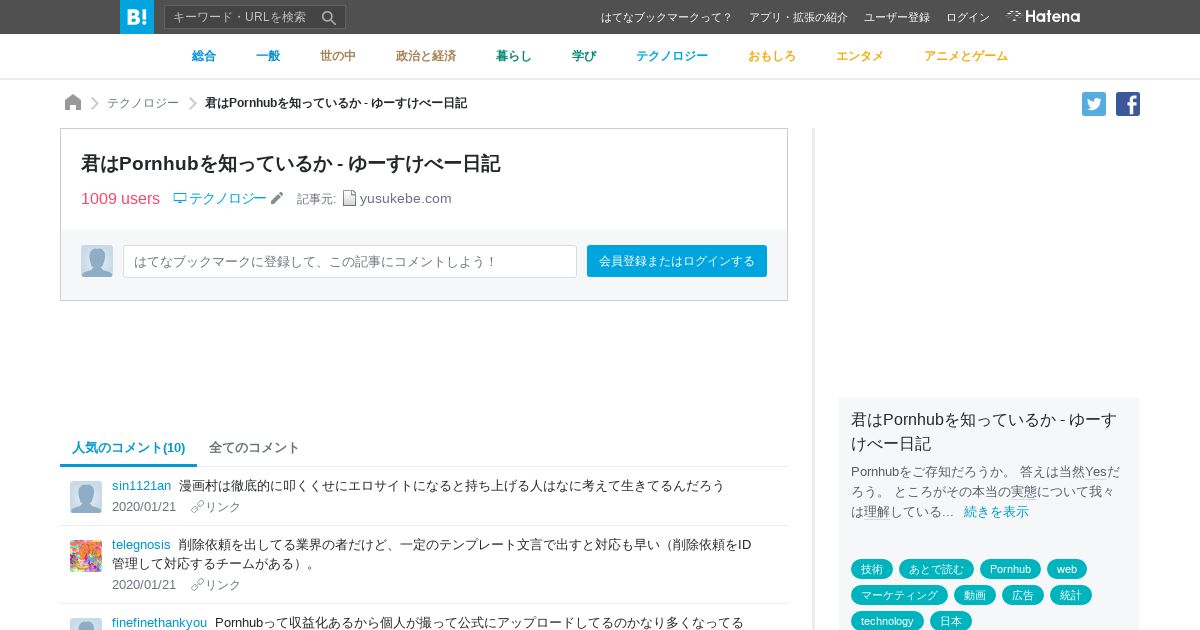Click the search magnifier icon

(x=329, y=17)
